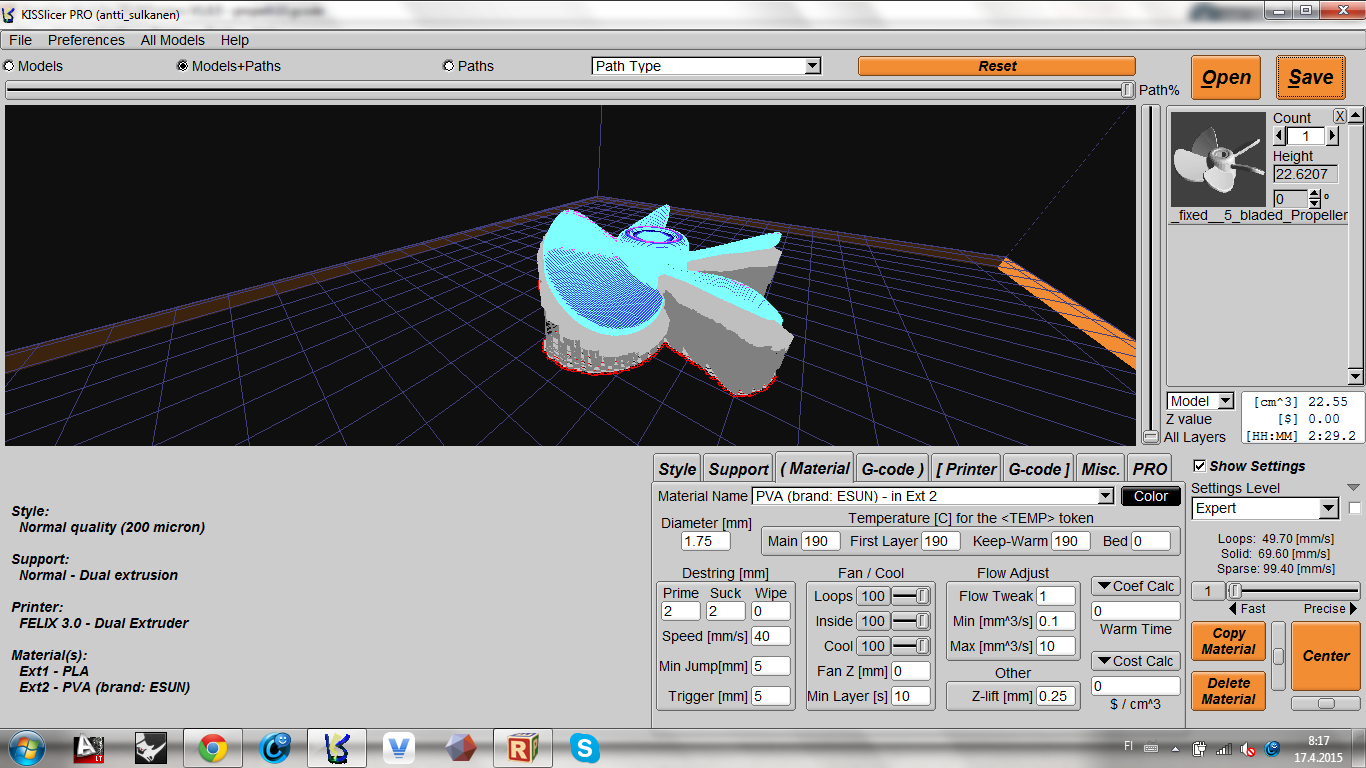Increase model count with right arrow
This screenshot has width=1366, height=768.
1332,135
